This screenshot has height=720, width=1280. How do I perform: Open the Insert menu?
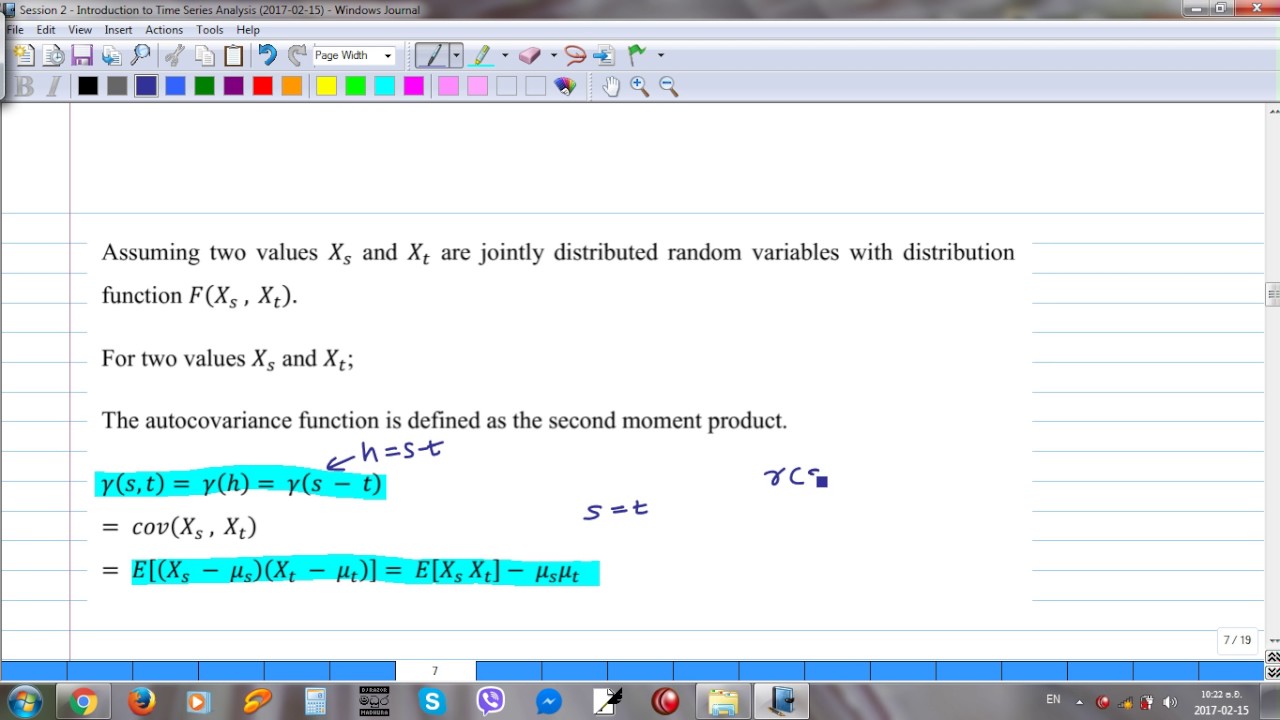pyautogui.click(x=118, y=30)
